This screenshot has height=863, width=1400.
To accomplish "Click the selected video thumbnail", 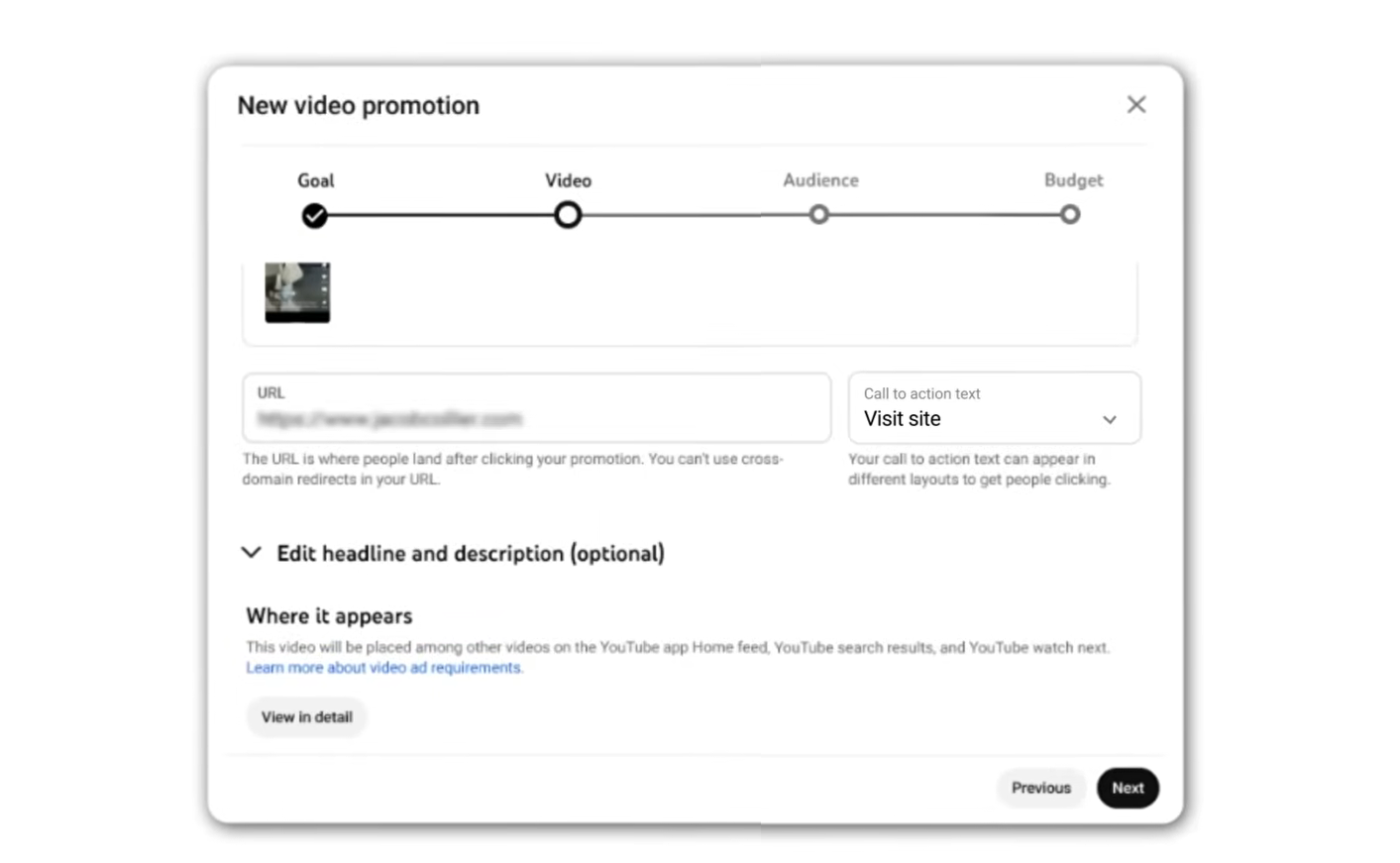I will 297,292.
